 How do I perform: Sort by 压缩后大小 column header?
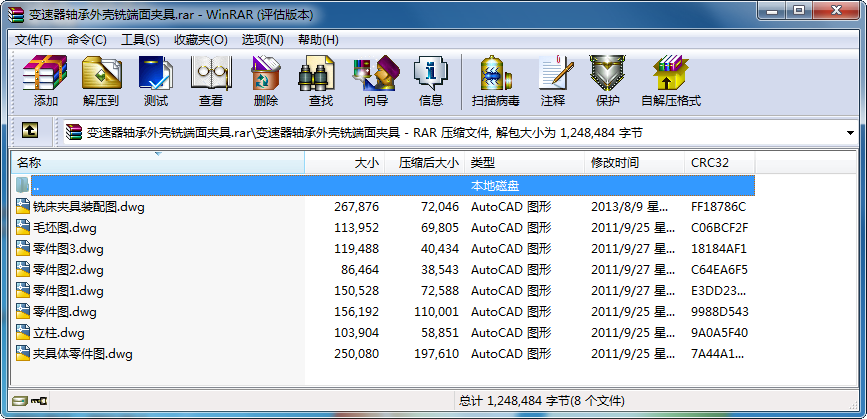pyautogui.click(x=425, y=163)
